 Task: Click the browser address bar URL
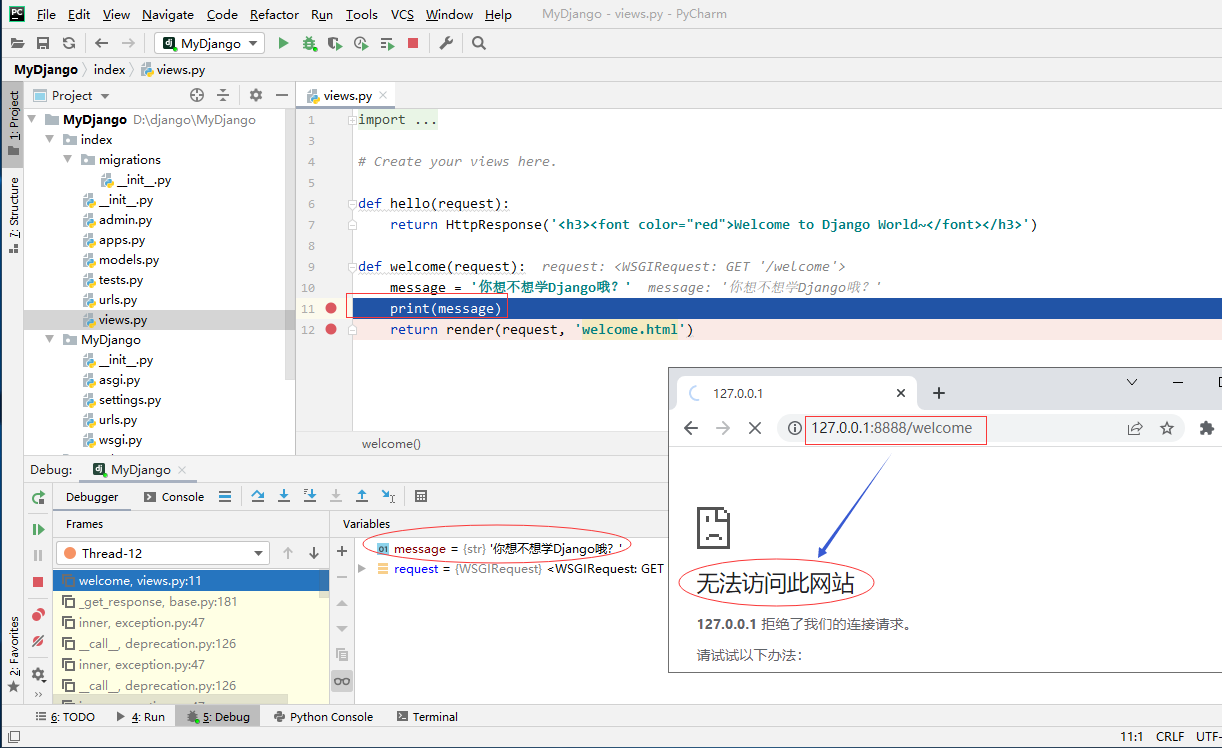click(892, 428)
